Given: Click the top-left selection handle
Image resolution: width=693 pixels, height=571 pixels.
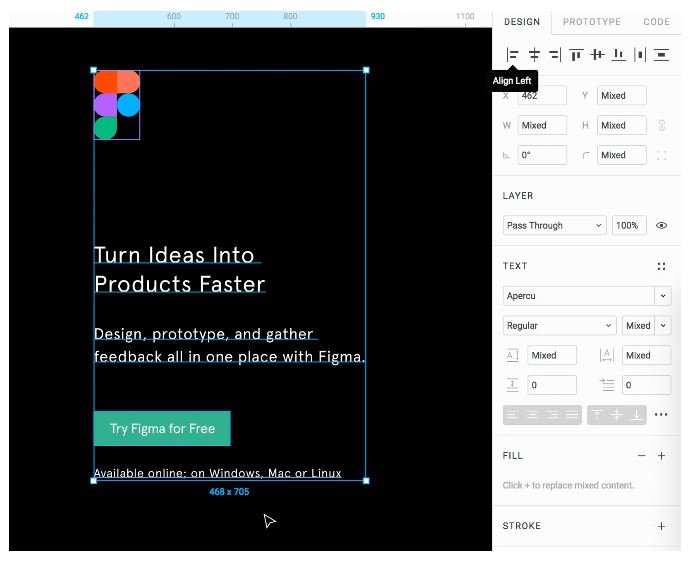Looking at the screenshot, I should (94, 70).
